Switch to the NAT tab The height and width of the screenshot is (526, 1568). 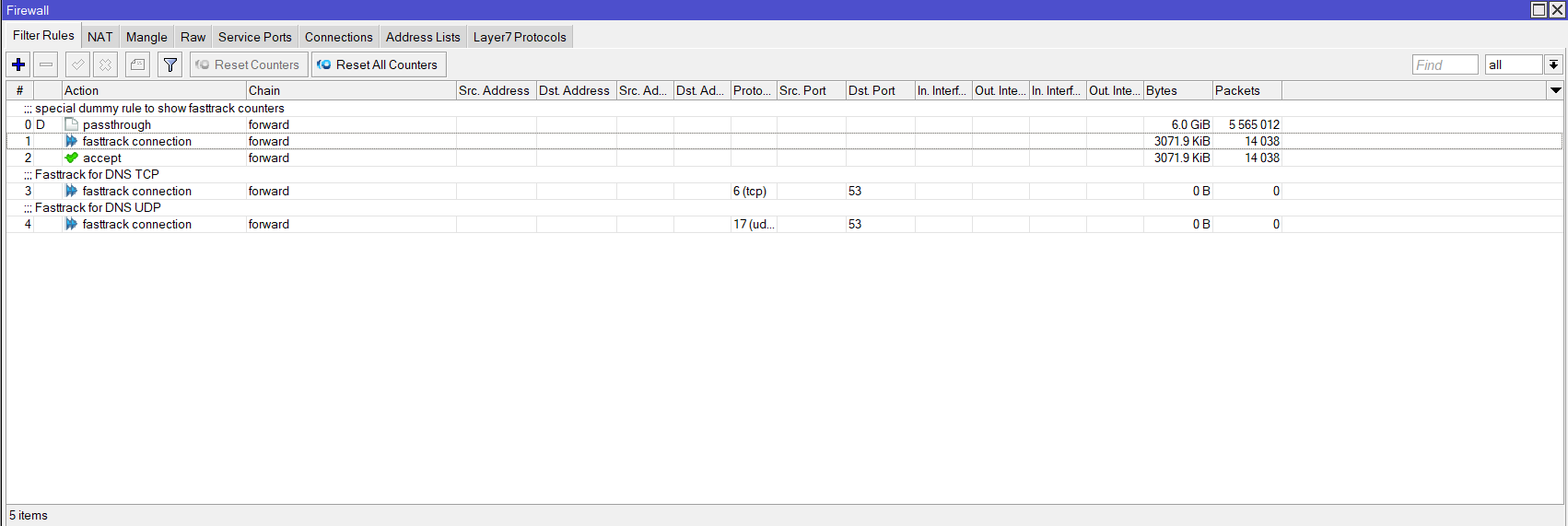(99, 37)
